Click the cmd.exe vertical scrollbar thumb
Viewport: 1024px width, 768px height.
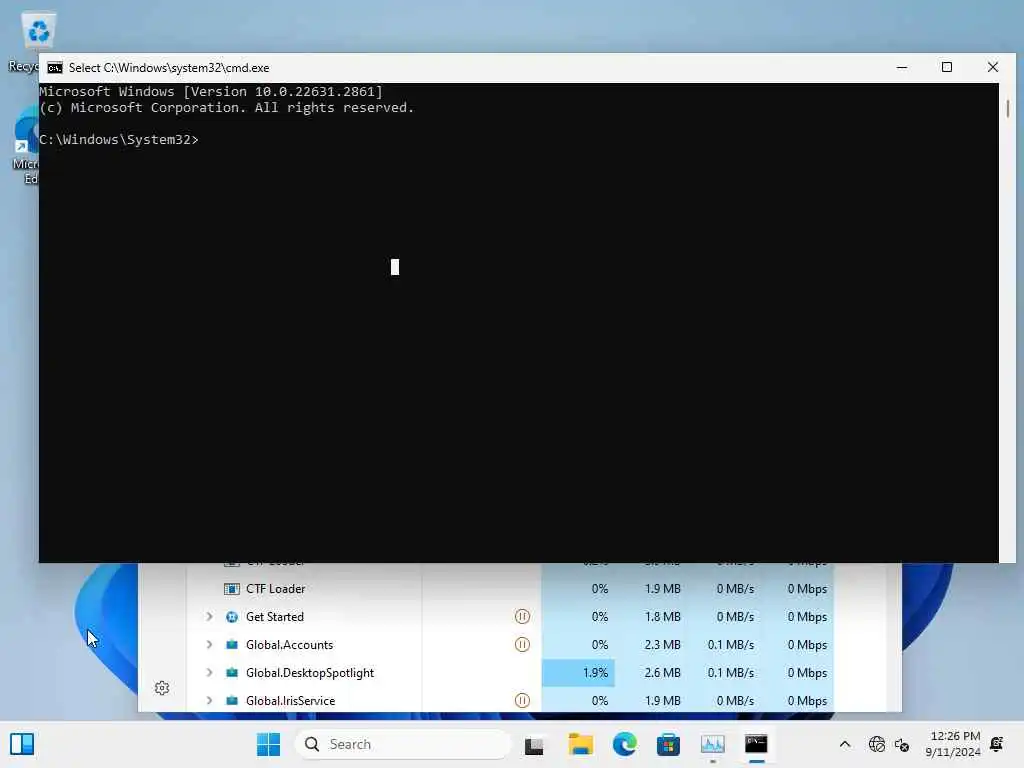[x=1008, y=108]
